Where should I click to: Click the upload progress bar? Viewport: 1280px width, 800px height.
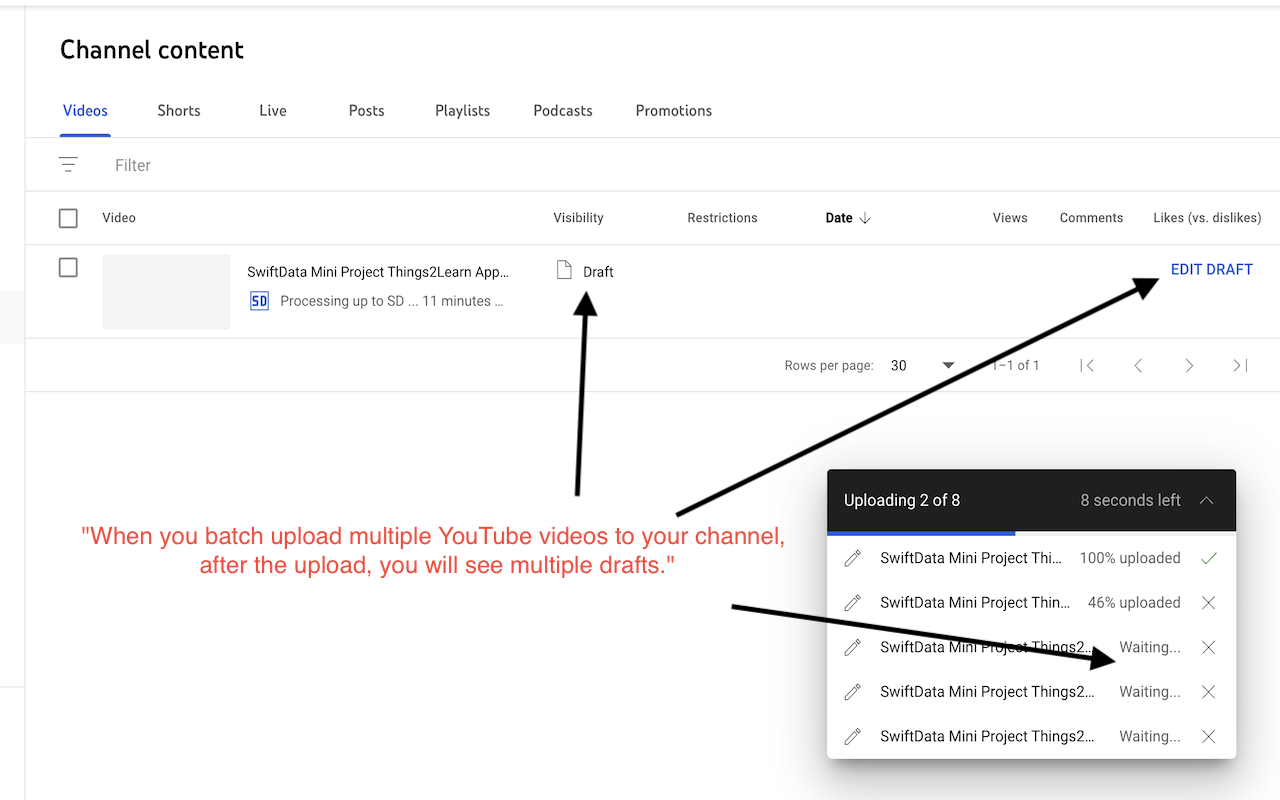[1031, 533]
